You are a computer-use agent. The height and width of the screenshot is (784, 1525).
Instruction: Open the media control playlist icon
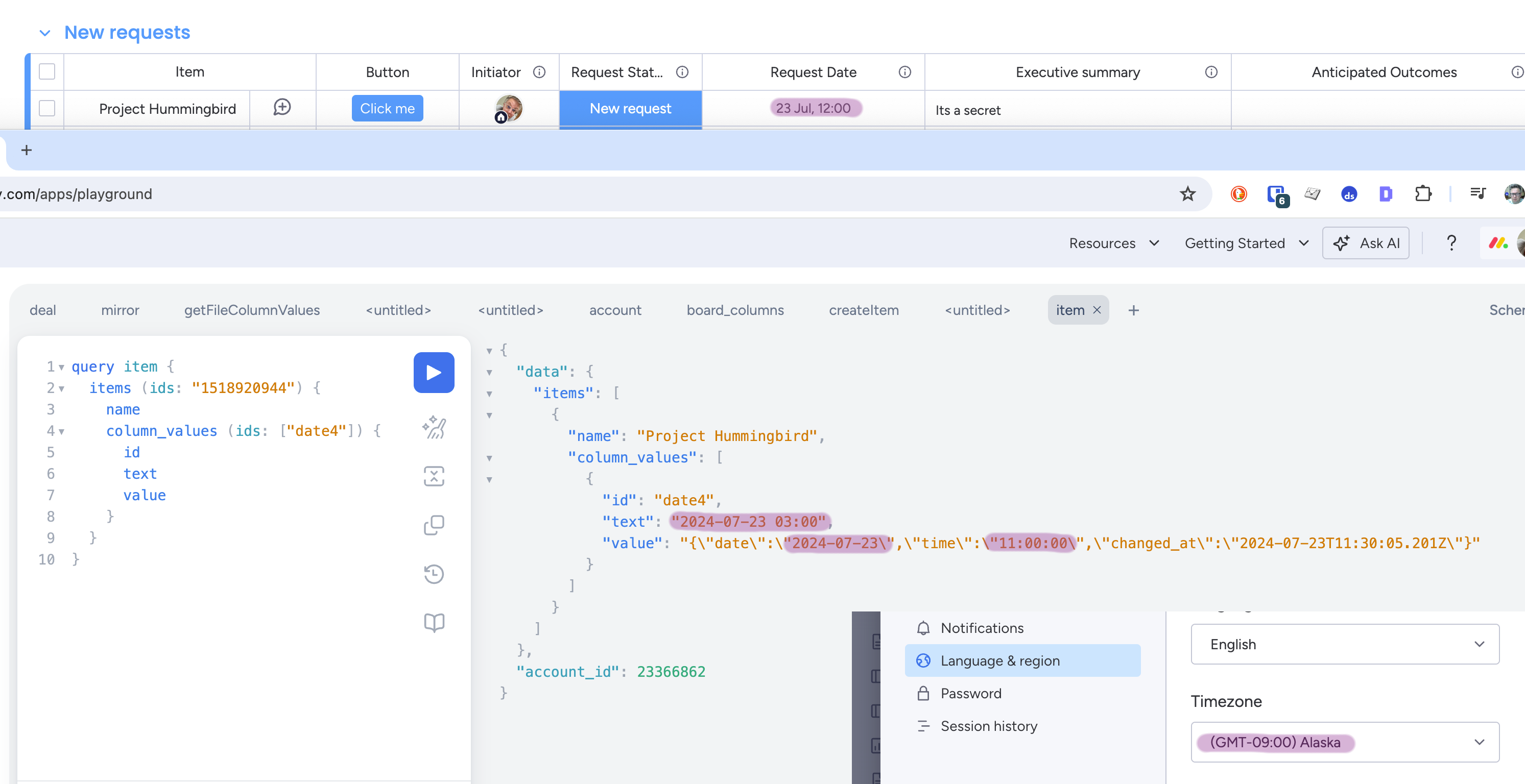(x=1478, y=193)
